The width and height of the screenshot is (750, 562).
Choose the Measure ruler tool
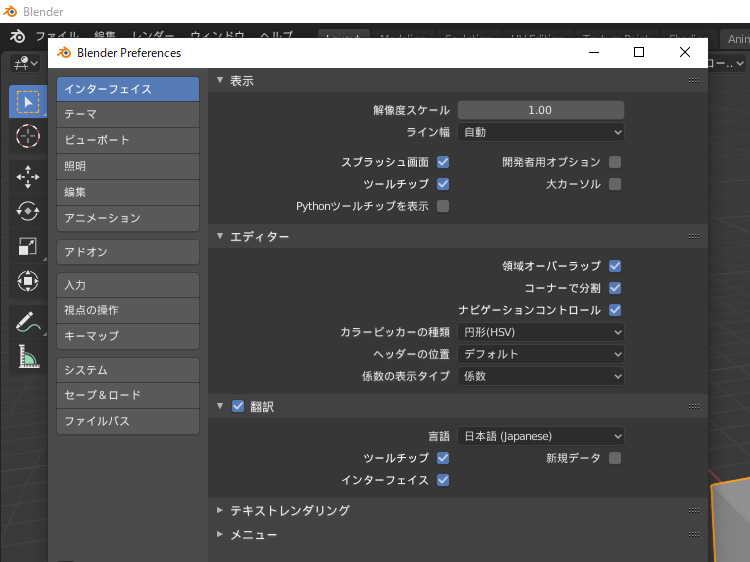tap(28, 356)
